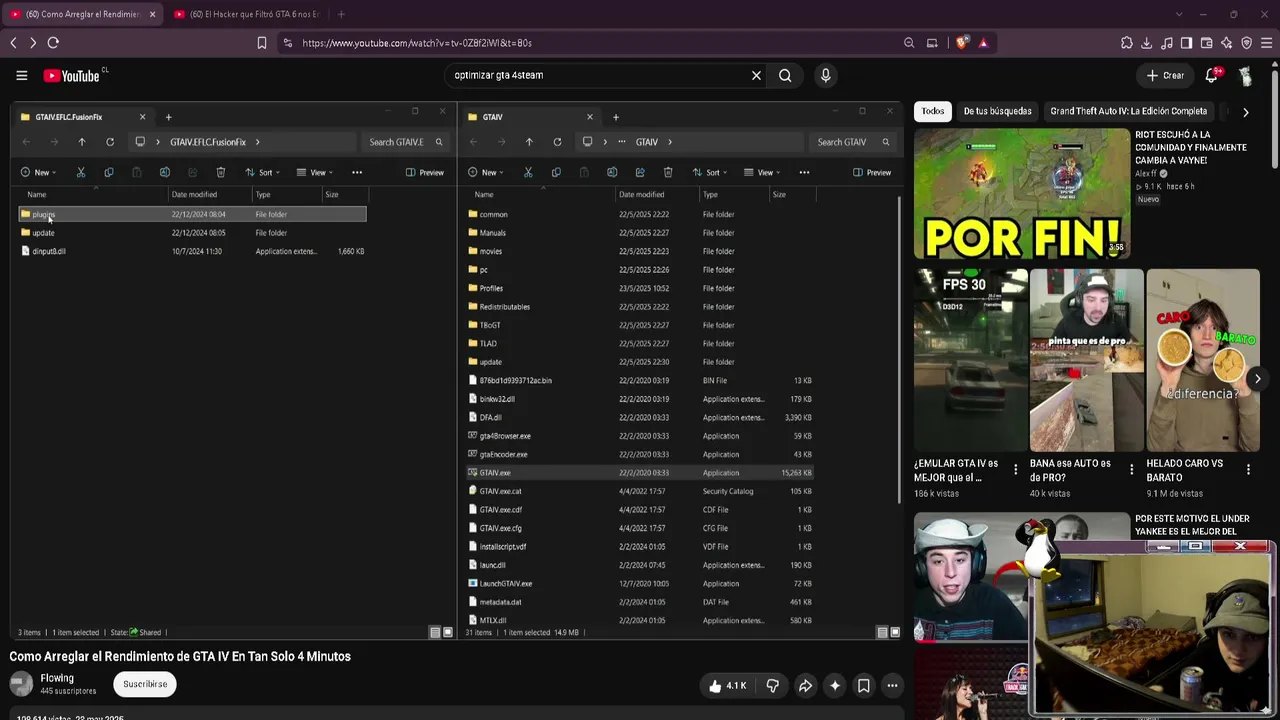The height and width of the screenshot is (720, 1280).
Task: Open Sort dropdown in GTAIV window
Action: coord(710,172)
